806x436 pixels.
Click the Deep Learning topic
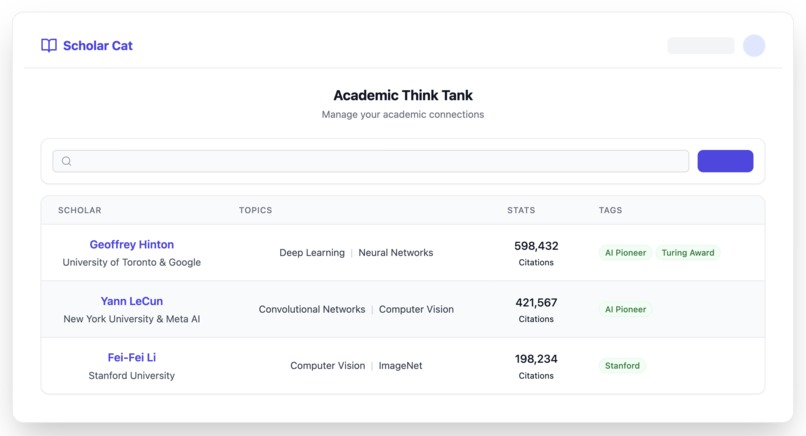pyautogui.click(x=312, y=252)
